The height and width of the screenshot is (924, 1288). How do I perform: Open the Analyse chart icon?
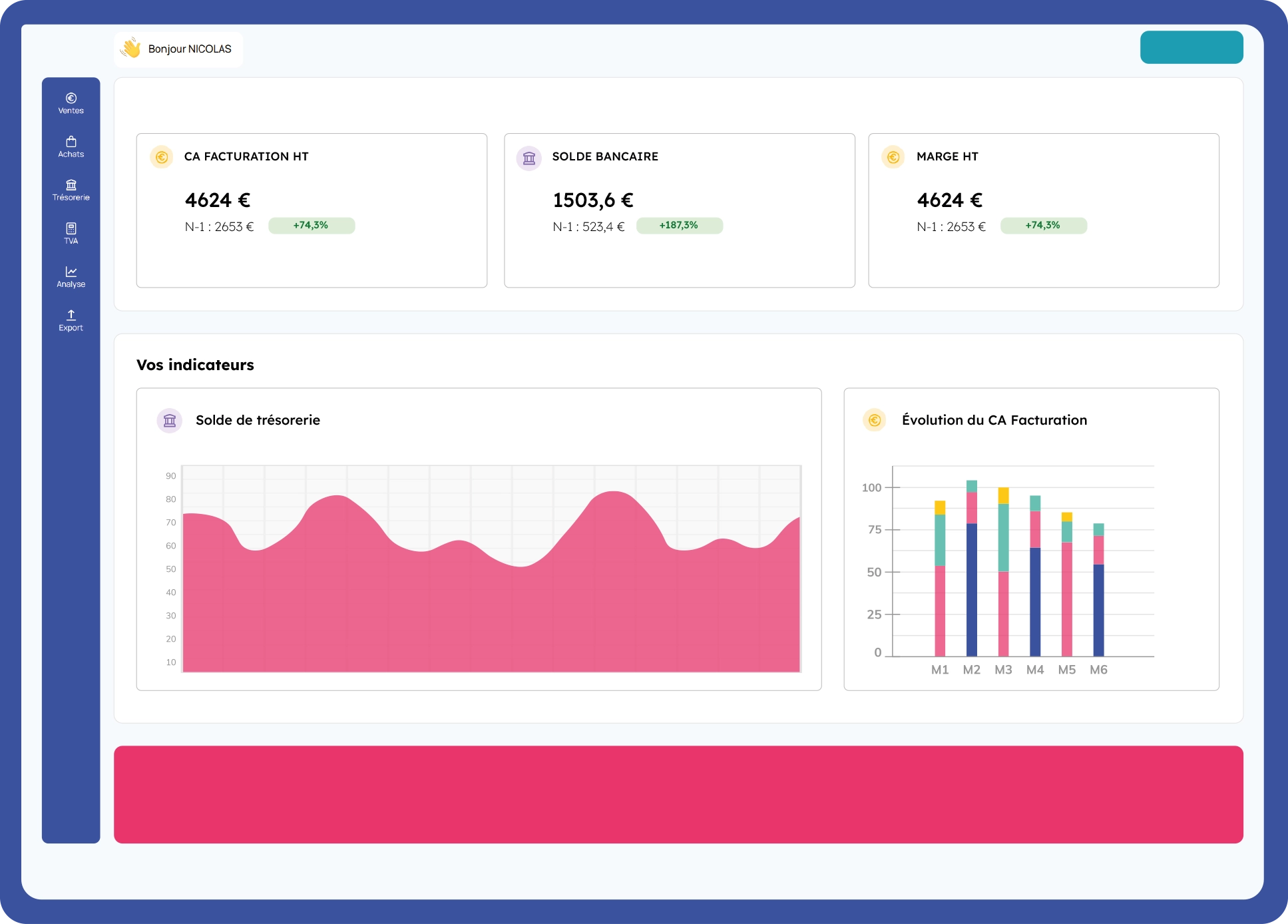click(71, 272)
